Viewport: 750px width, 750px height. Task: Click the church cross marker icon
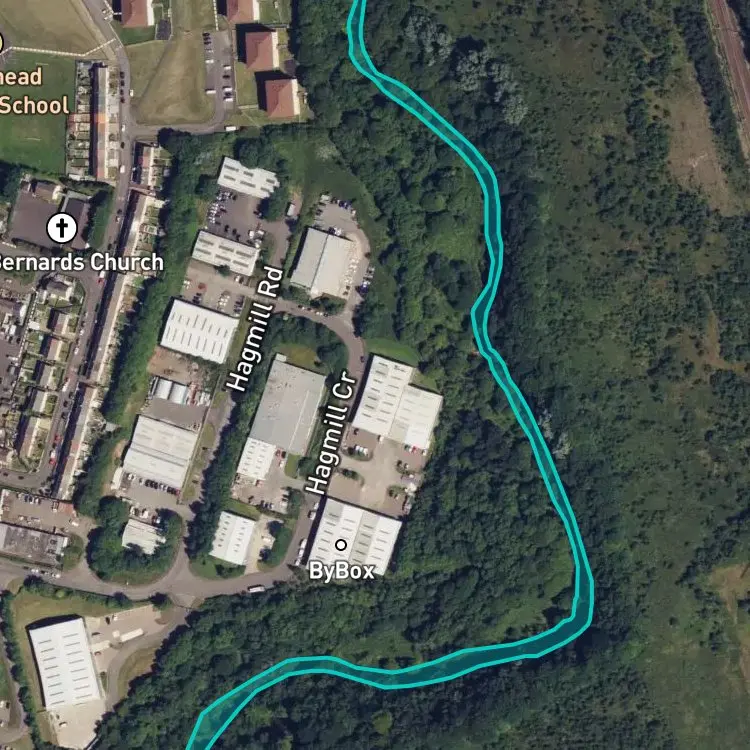click(62, 228)
